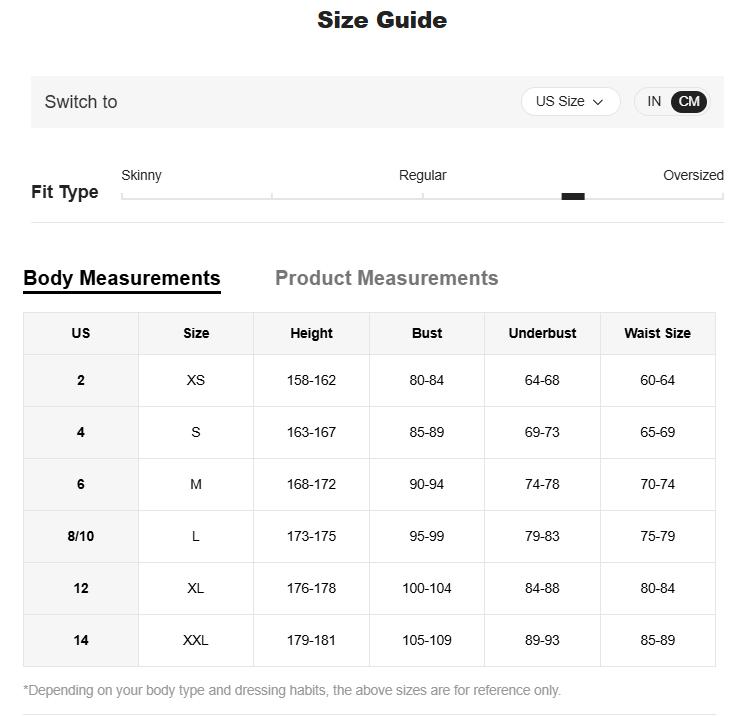
Task: Switch units to IN
Action: coord(654,101)
